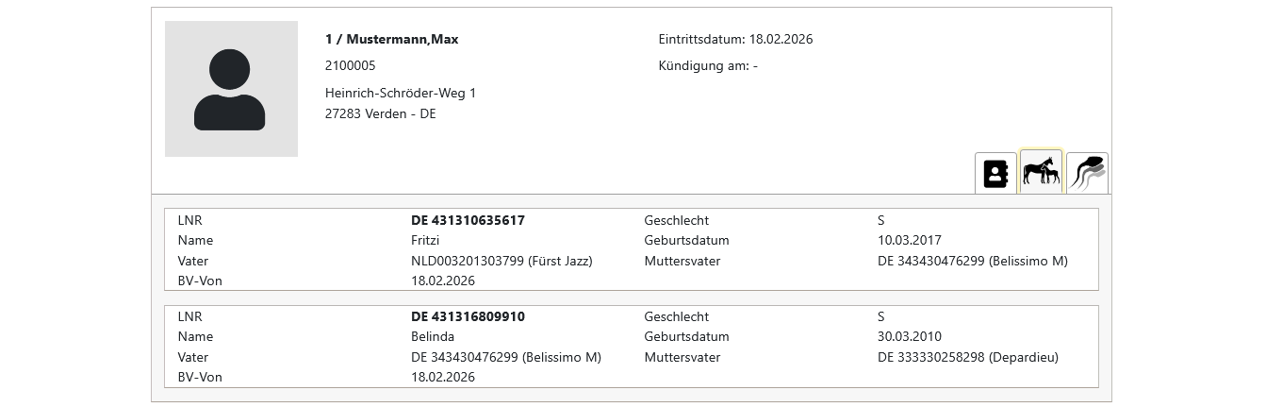Click the member name Mustermann,Max
This screenshot has height=412, width=1267.
391,40
